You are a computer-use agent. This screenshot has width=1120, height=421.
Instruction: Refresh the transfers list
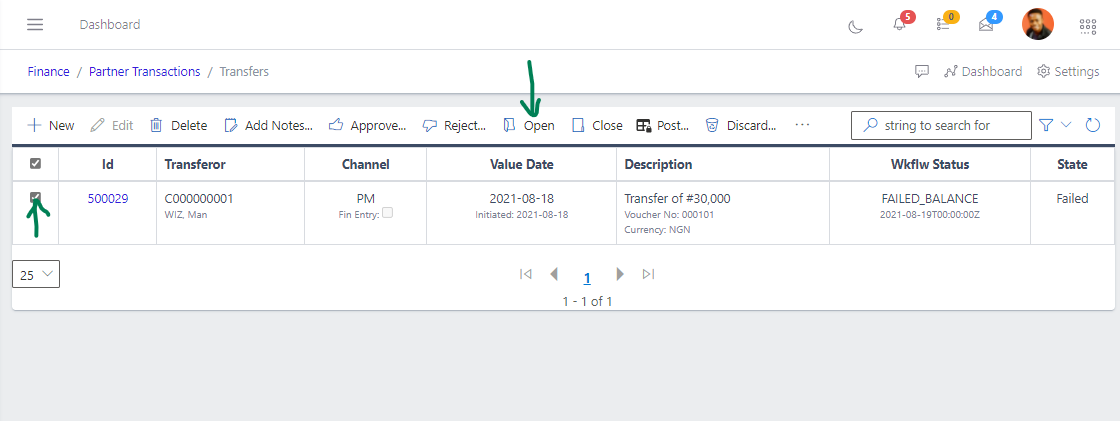[1093, 125]
